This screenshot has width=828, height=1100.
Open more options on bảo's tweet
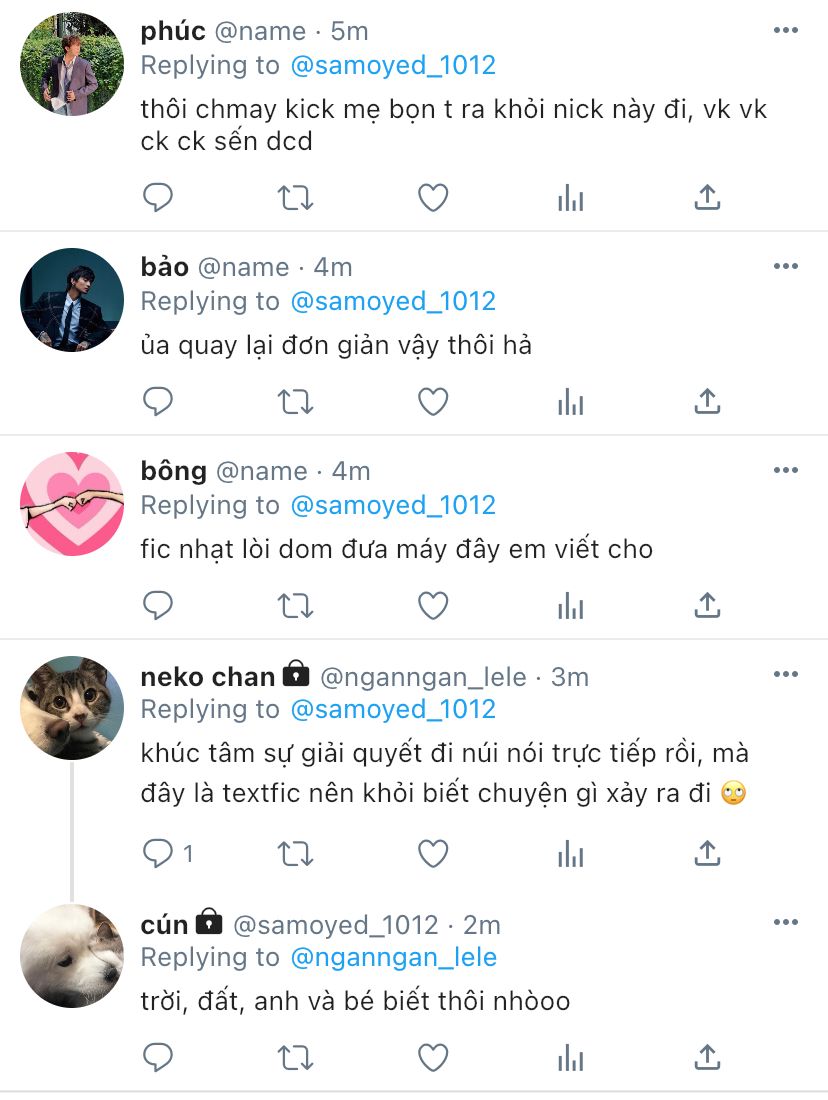[786, 266]
